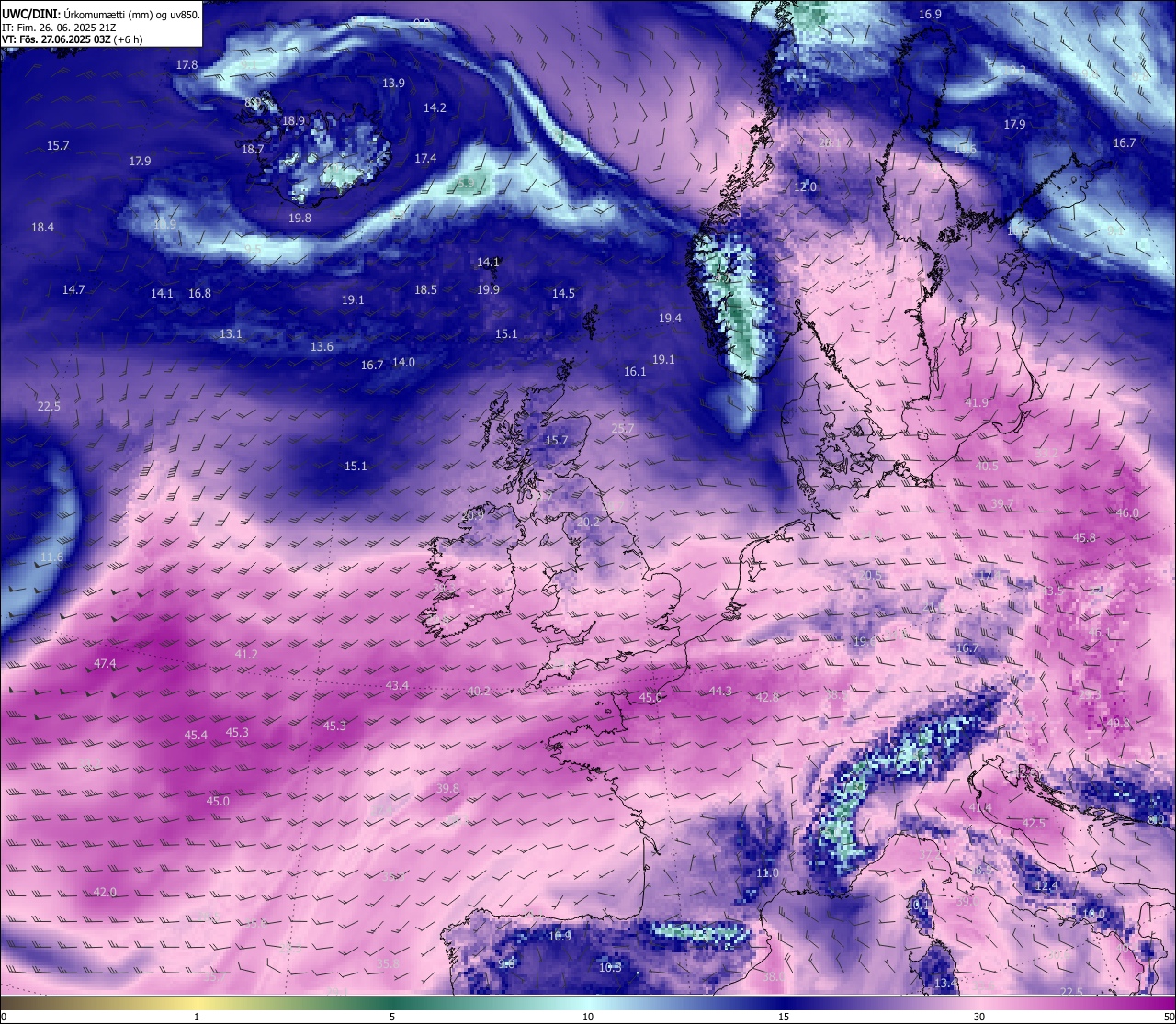The height and width of the screenshot is (1024, 1176).
Task: Click the 42.8 value
Action: (x=766, y=698)
